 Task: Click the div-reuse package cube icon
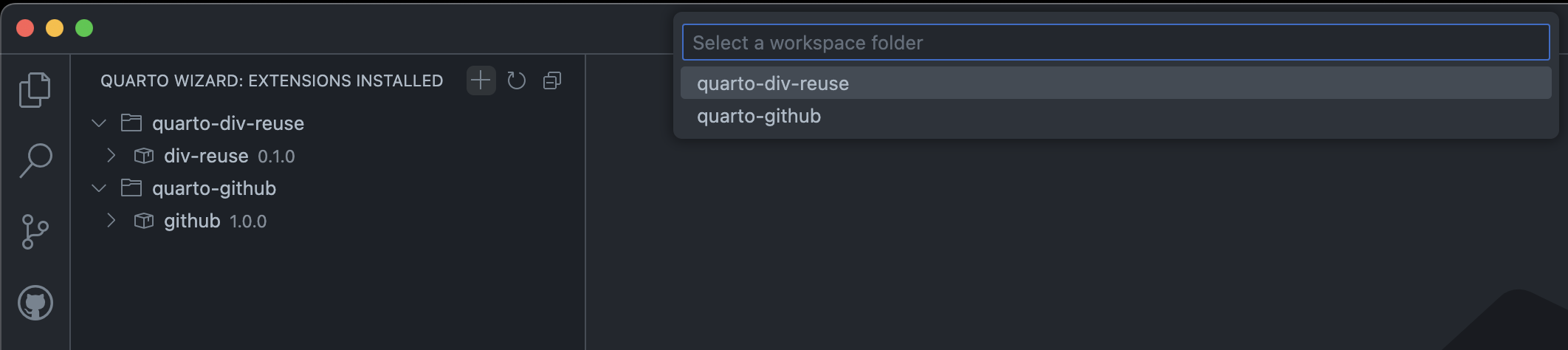pos(144,156)
